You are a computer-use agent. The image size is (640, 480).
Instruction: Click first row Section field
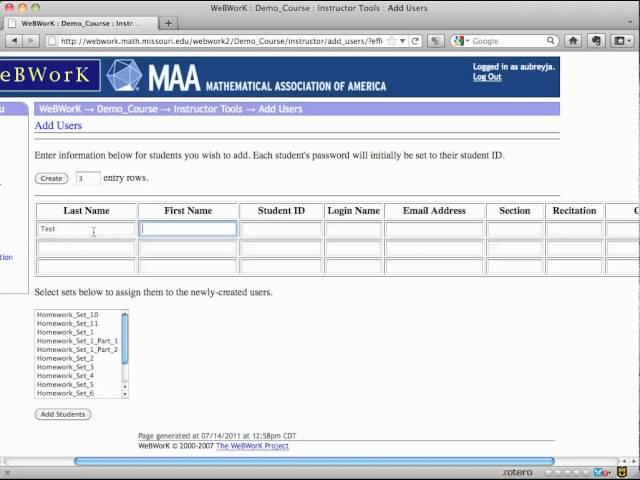pyautogui.click(x=515, y=229)
